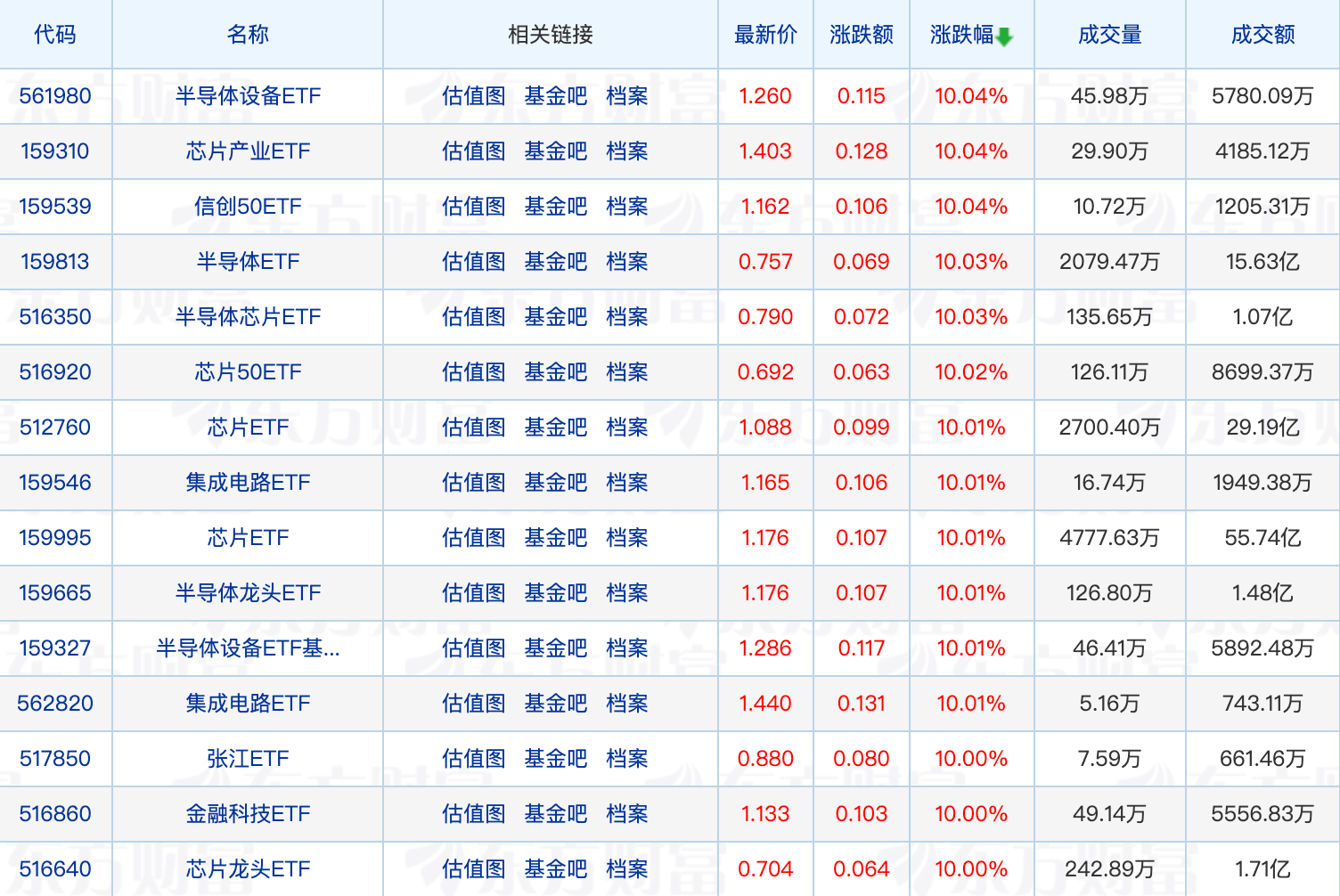Open 张江ETF fund page
Viewport: 1340px width, 896px height.
tap(248, 759)
